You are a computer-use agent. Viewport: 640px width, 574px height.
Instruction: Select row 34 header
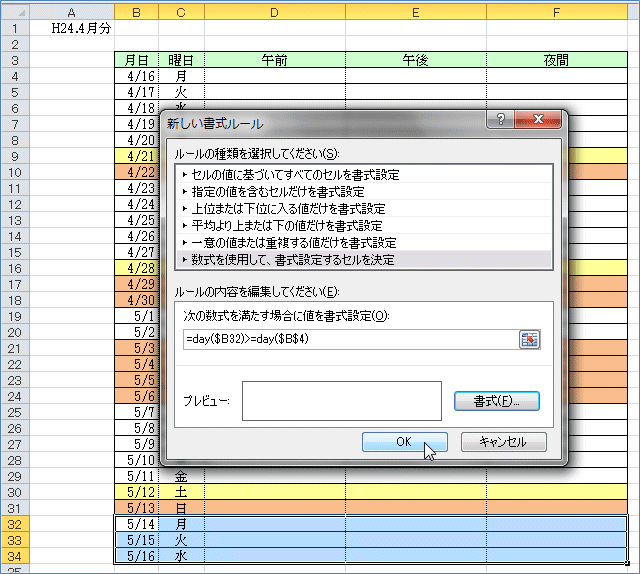[15, 556]
